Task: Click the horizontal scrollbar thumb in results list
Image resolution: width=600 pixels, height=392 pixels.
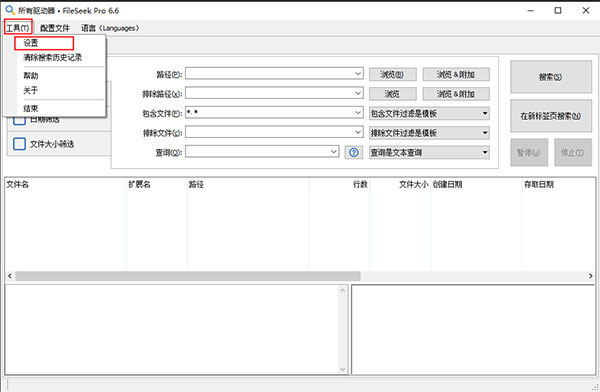Action: tap(188, 276)
